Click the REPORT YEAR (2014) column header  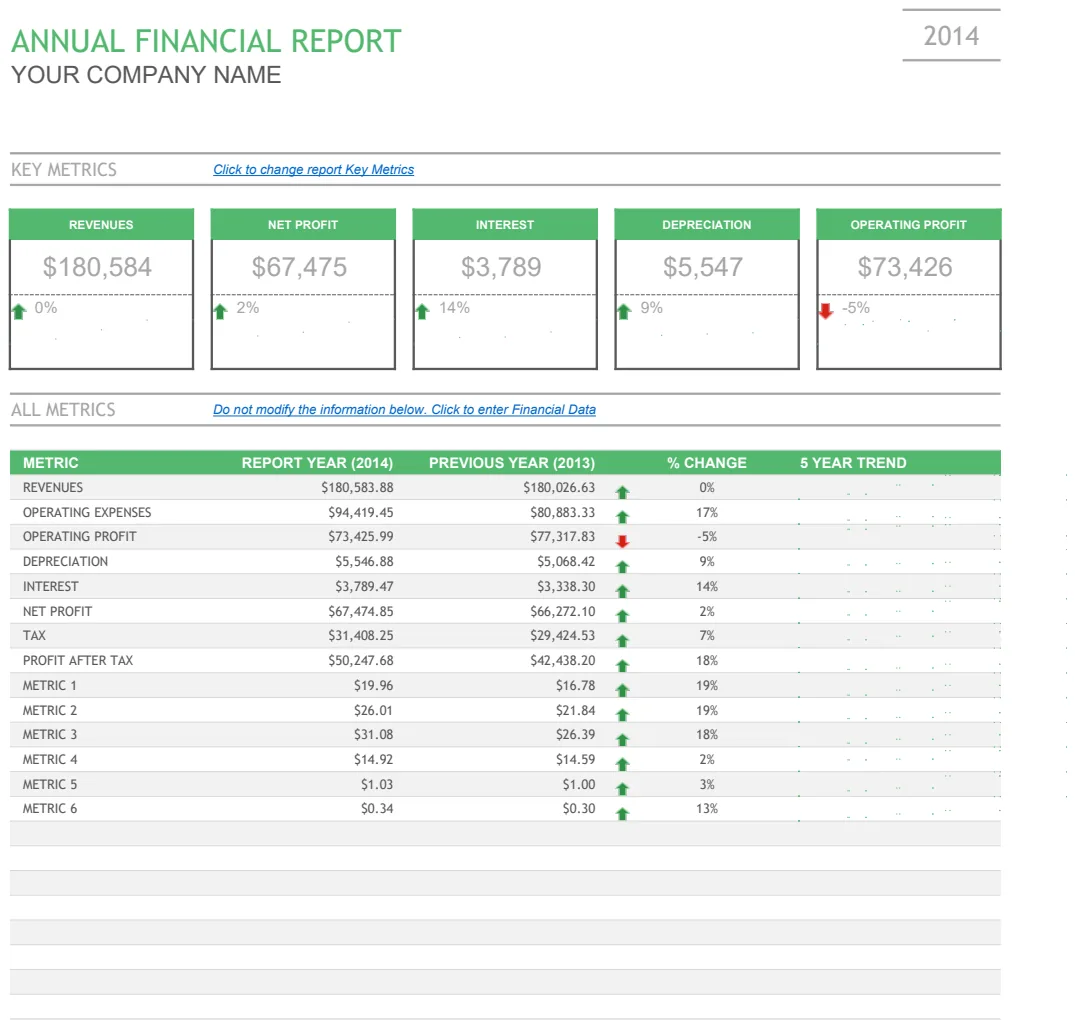pos(317,463)
